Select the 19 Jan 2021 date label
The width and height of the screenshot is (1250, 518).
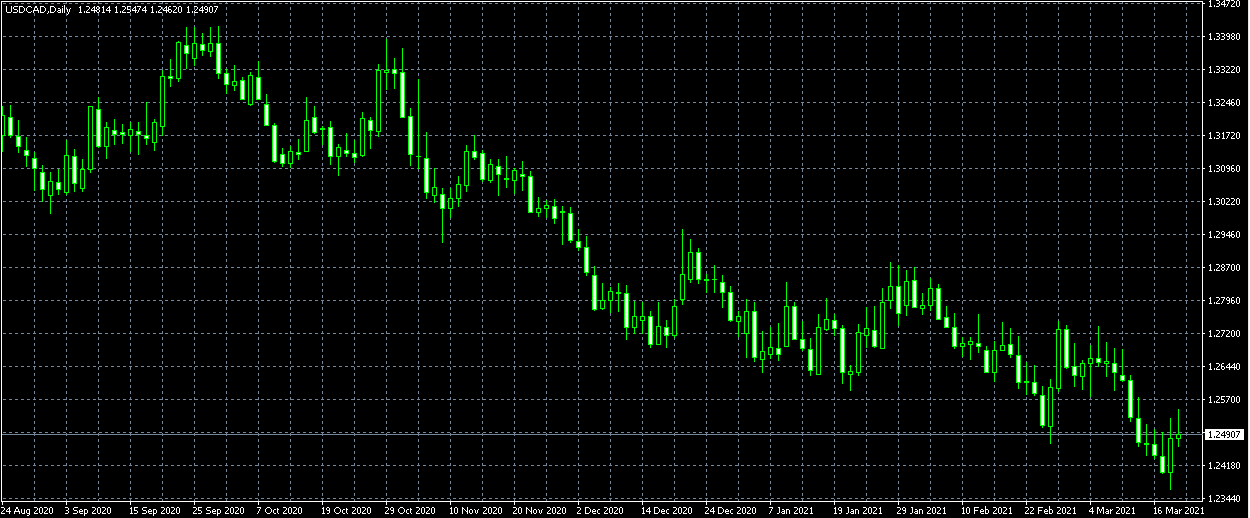click(857, 510)
